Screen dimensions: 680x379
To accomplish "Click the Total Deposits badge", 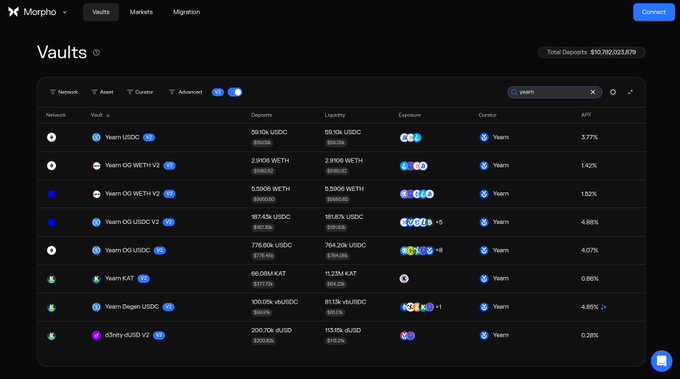I will pyautogui.click(x=591, y=52).
